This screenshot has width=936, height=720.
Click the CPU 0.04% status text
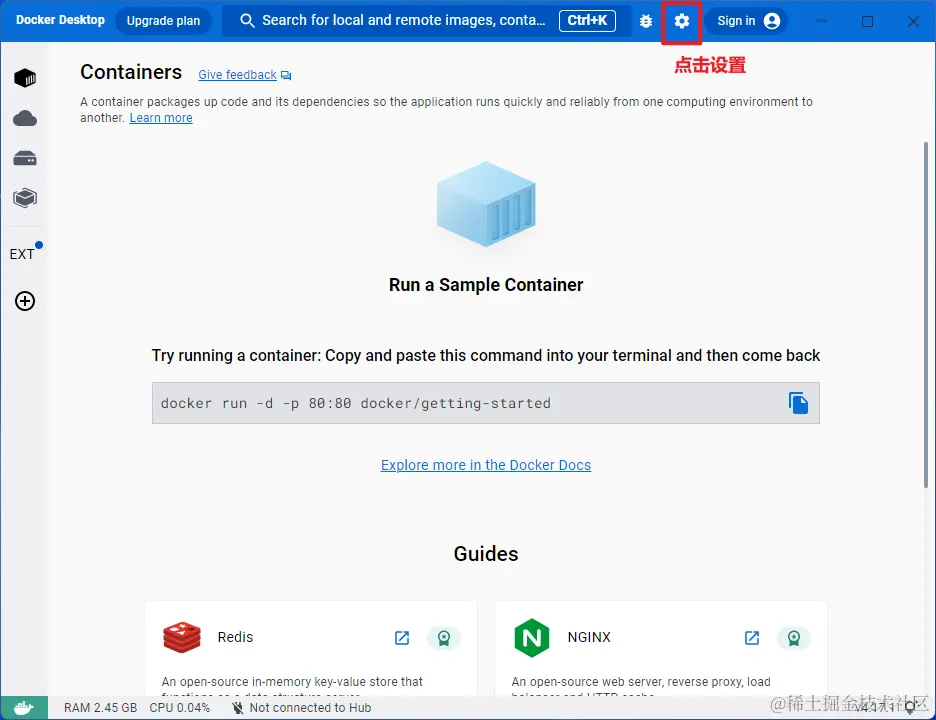tap(180, 708)
